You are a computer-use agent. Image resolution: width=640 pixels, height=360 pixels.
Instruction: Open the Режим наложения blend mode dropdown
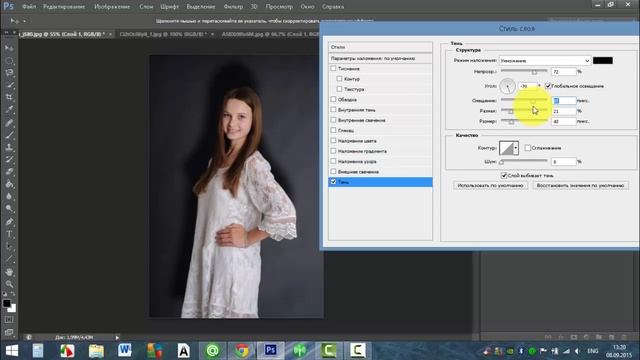545,60
